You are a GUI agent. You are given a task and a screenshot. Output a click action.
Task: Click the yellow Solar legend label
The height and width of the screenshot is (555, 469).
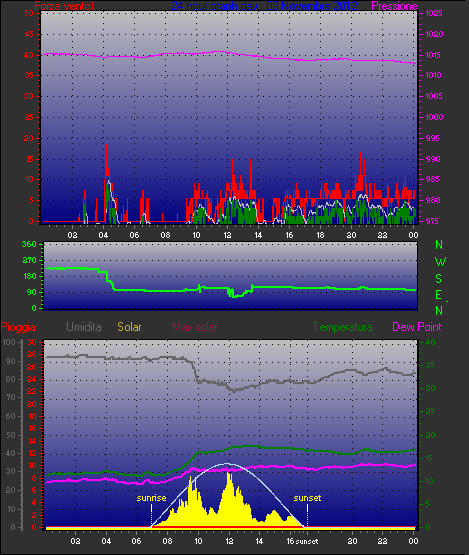(129, 327)
